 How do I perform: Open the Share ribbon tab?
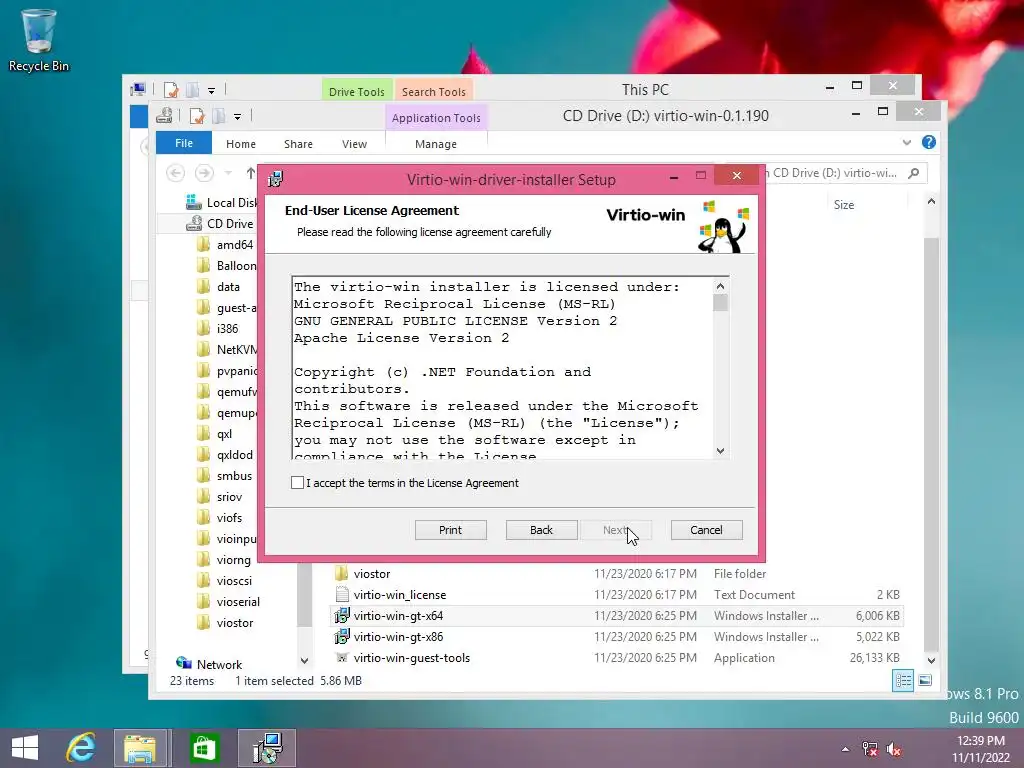click(x=298, y=144)
